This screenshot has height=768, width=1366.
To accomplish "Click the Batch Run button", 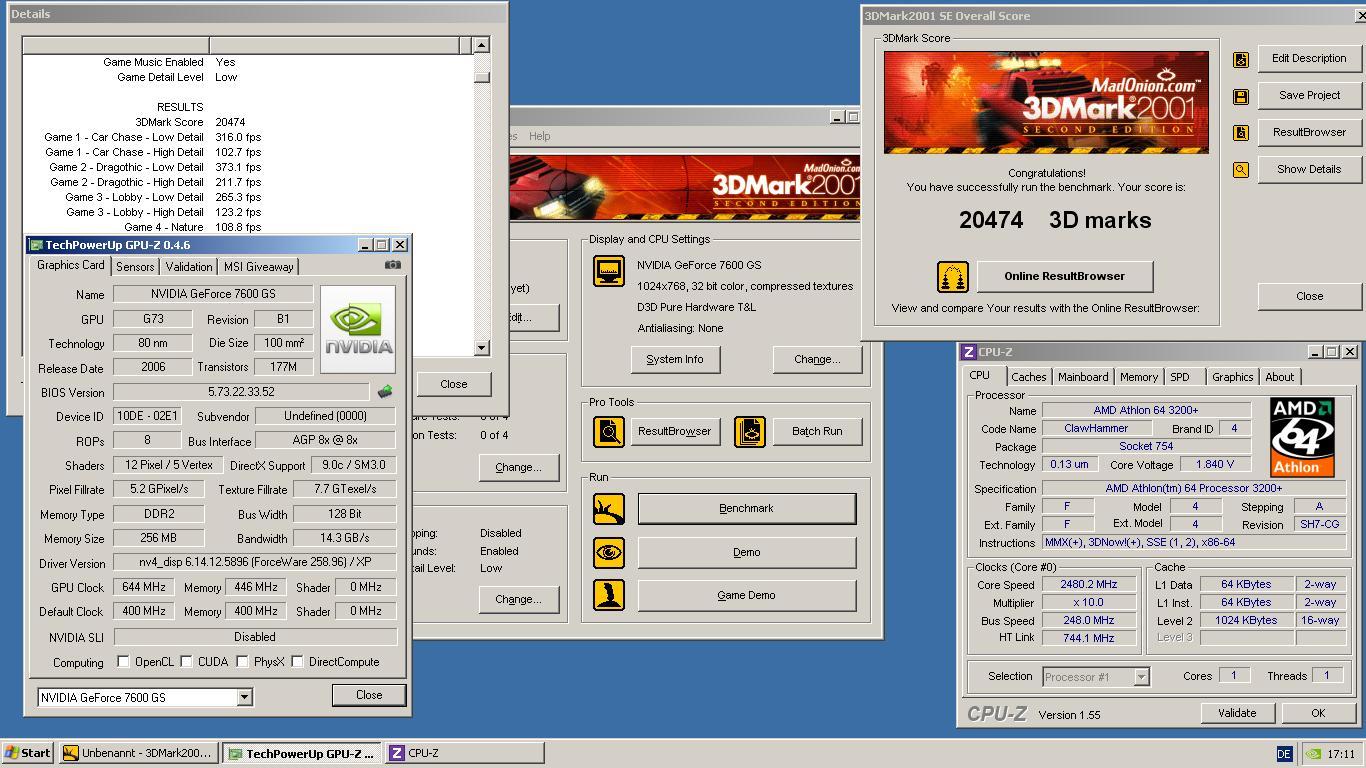I will coord(817,431).
